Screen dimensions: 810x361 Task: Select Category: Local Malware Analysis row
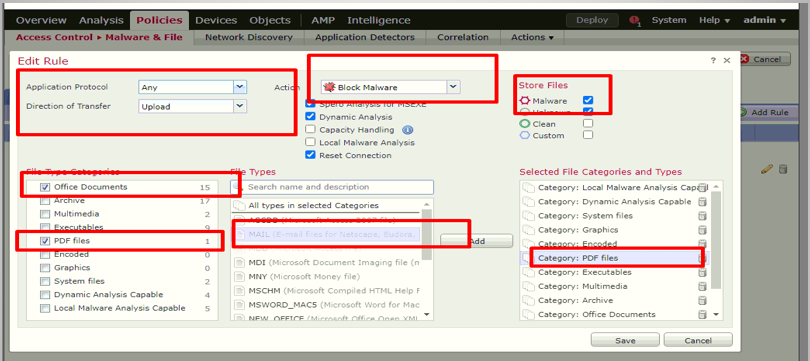click(615, 187)
